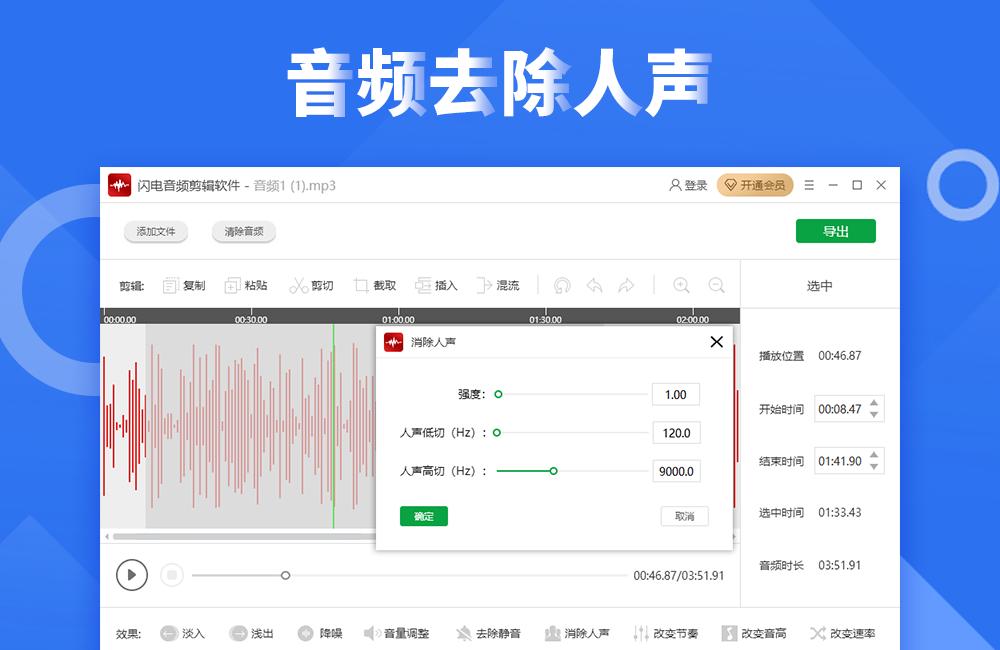Click the selected duration value 01:33.43

(x=840, y=512)
